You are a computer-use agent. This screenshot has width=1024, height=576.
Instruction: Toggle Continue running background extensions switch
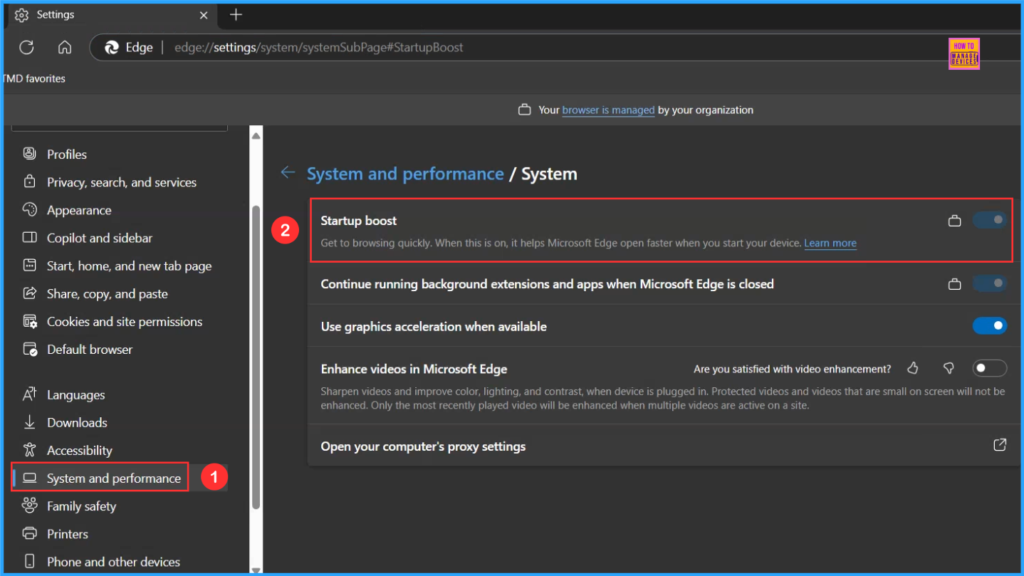coord(989,283)
